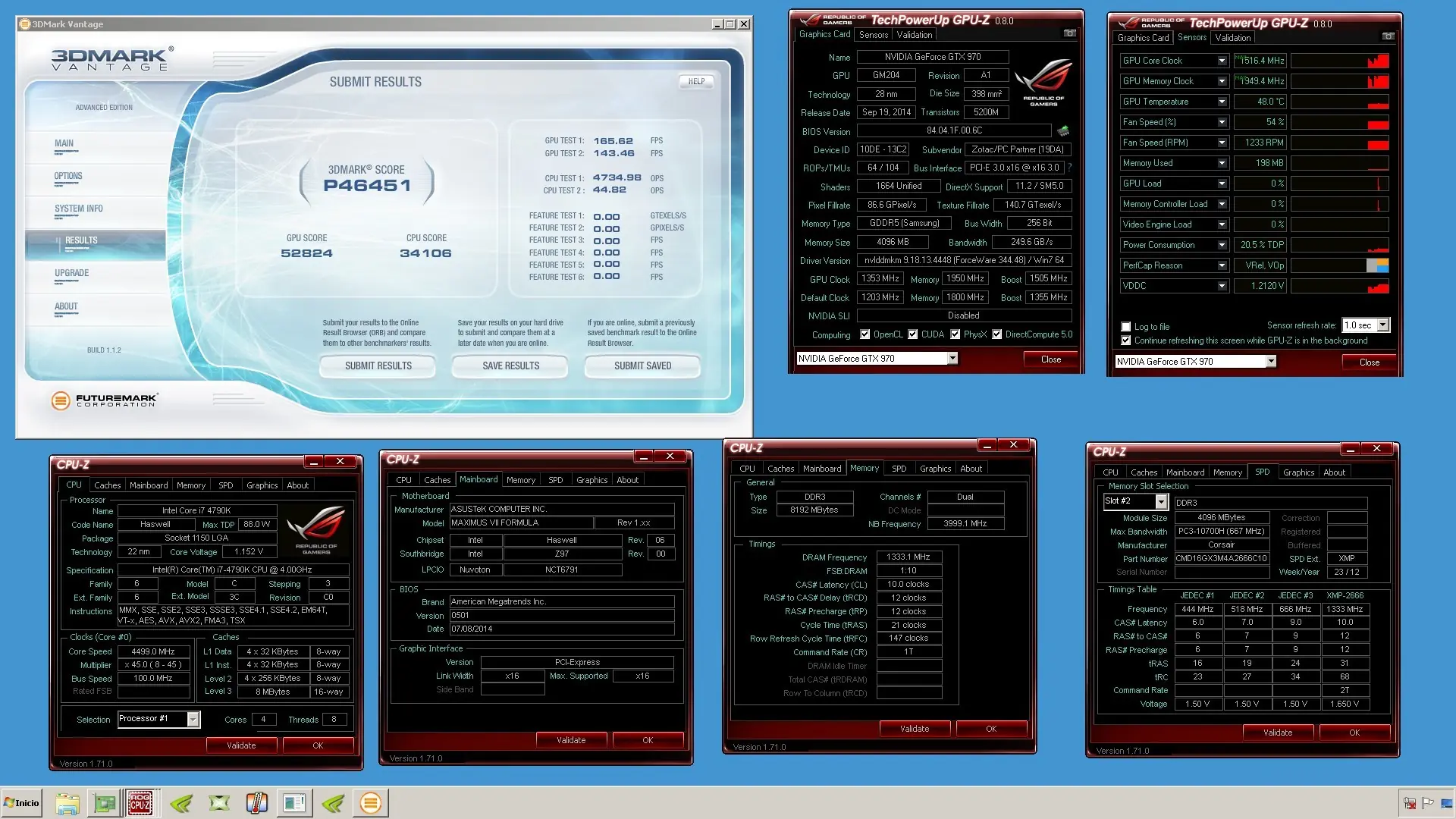The height and width of the screenshot is (819, 1456).
Task: Click the green X icon in taskbar
Action: [x=219, y=803]
